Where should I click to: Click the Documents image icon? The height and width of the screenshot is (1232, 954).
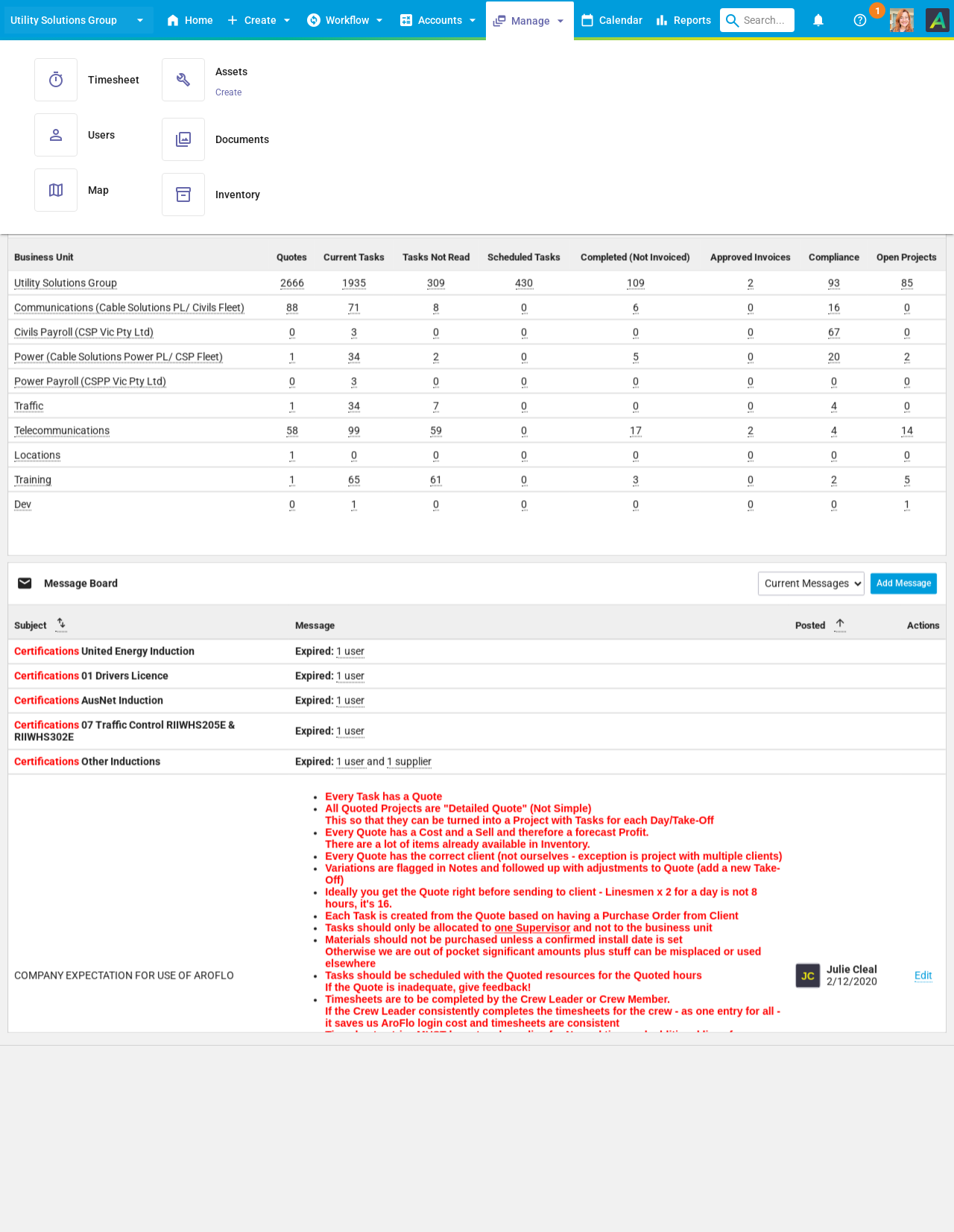pyautogui.click(x=183, y=139)
